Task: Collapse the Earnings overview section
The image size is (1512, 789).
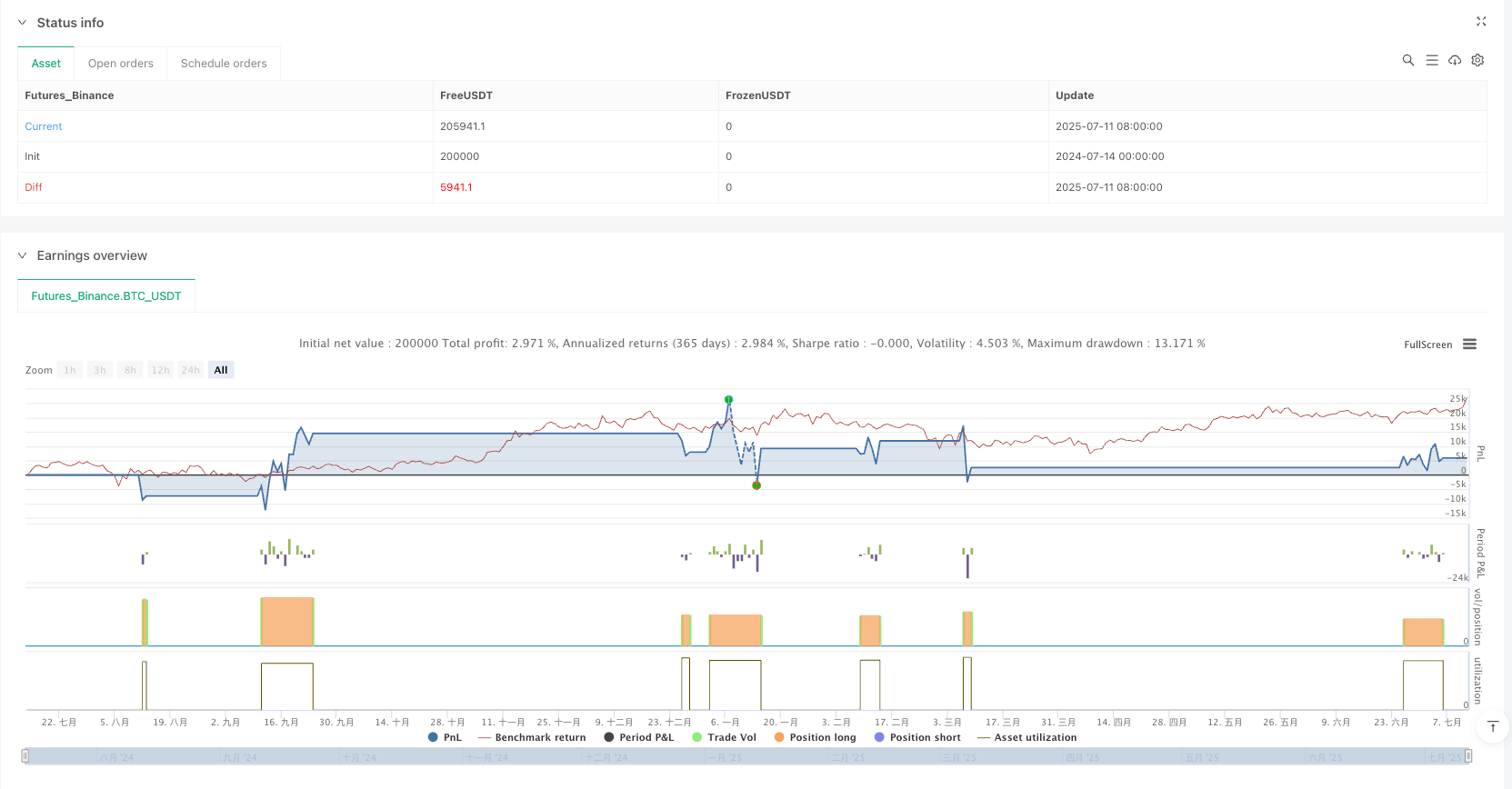Action: (x=23, y=255)
